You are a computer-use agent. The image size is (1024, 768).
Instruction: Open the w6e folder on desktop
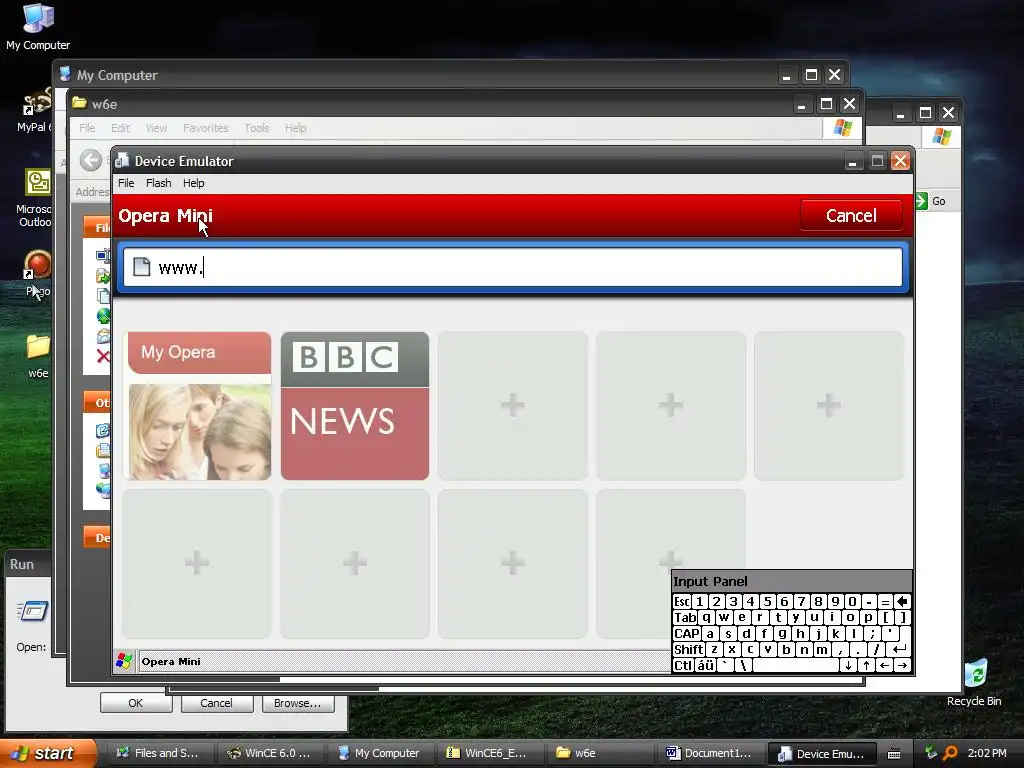tap(38, 356)
